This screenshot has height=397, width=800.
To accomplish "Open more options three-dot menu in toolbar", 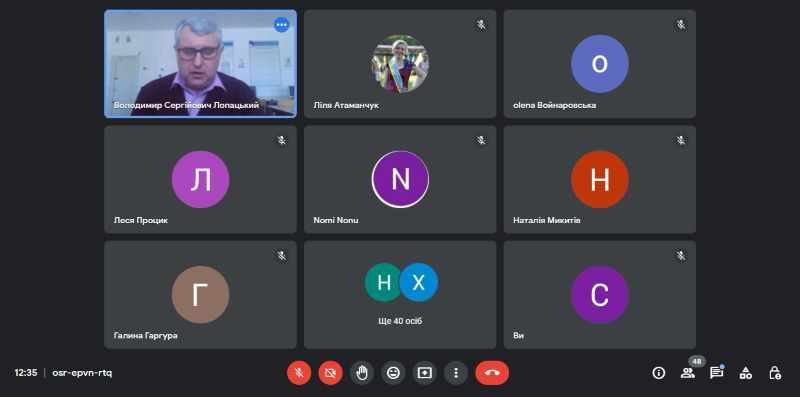I will tap(456, 373).
